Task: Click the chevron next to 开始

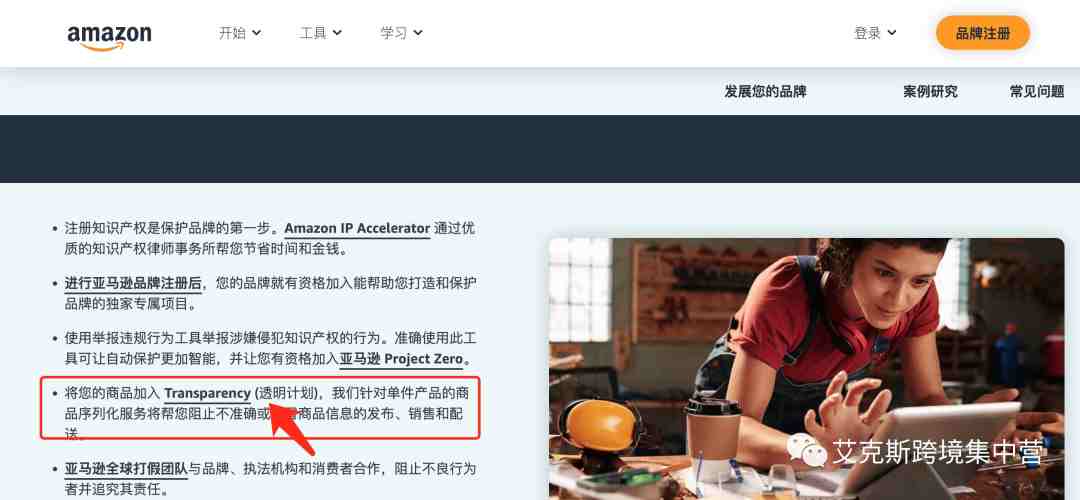Action: [x=256, y=33]
